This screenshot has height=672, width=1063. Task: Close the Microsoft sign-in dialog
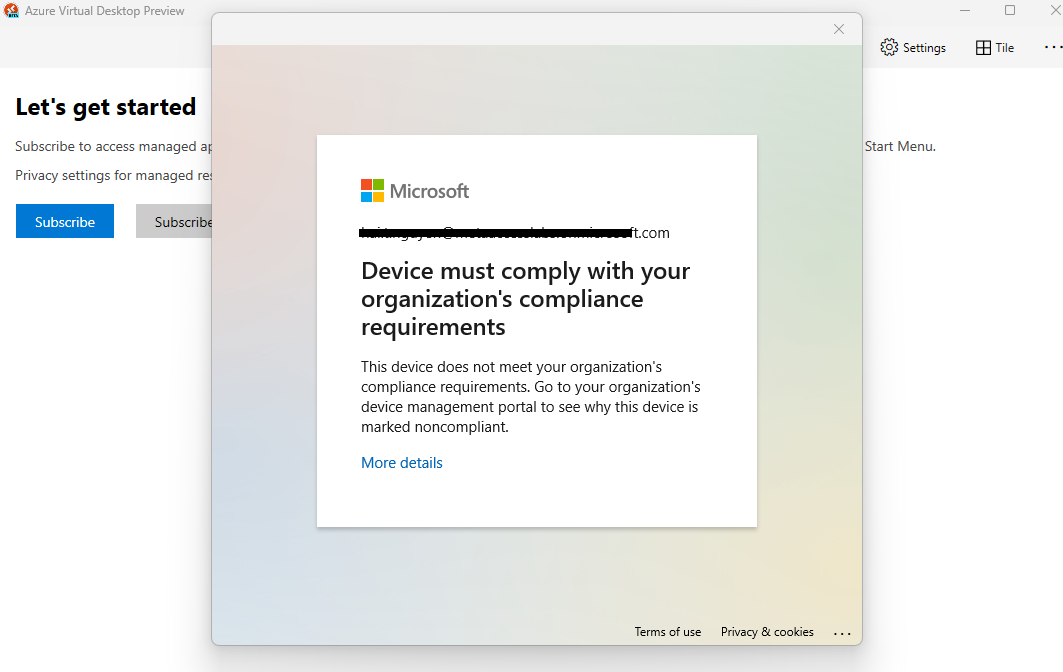tap(839, 29)
